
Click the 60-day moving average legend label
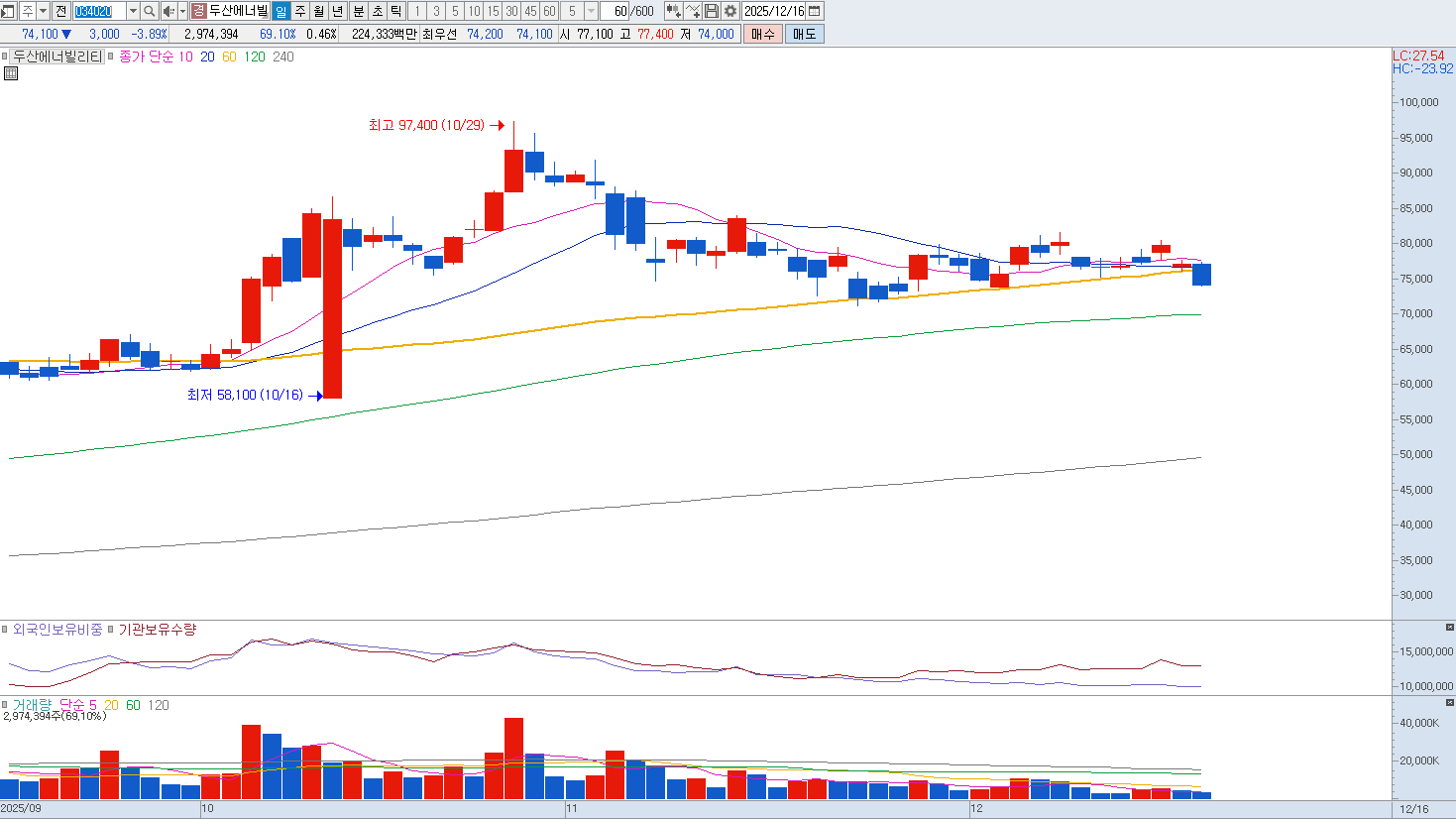pyautogui.click(x=229, y=57)
